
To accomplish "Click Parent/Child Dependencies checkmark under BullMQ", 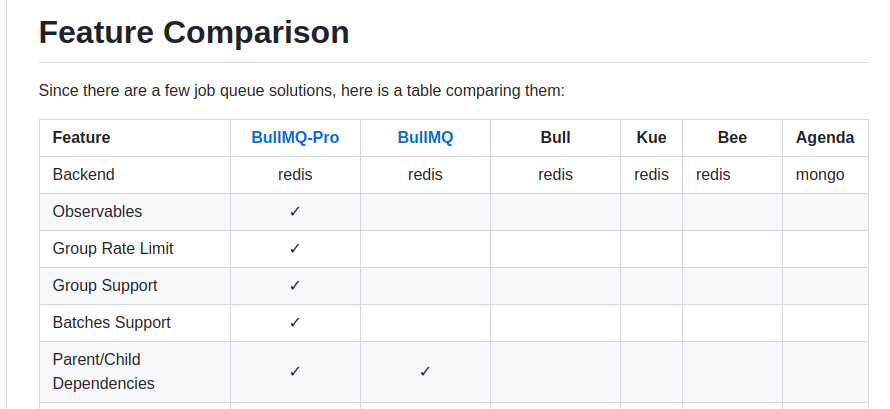I will (x=425, y=371).
